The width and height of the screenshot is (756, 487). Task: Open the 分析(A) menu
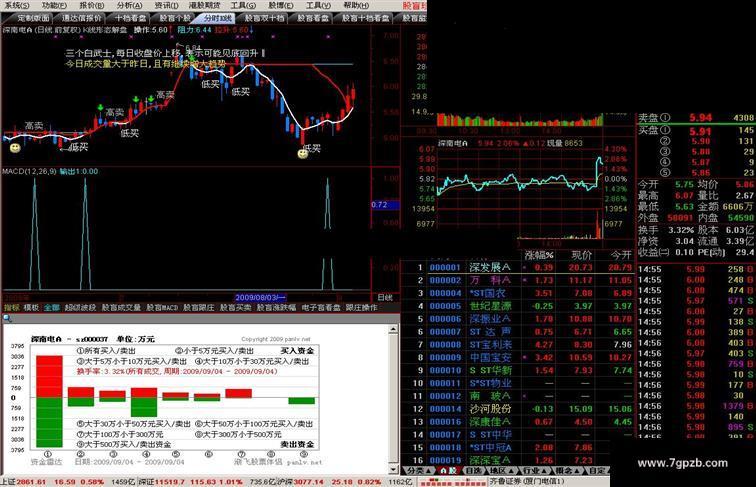(129, 5)
